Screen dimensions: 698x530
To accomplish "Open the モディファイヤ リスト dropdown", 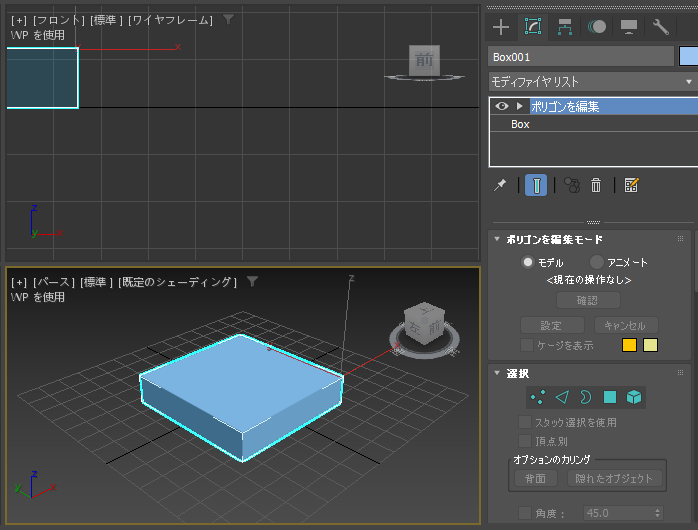I will [x=593, y=82].
